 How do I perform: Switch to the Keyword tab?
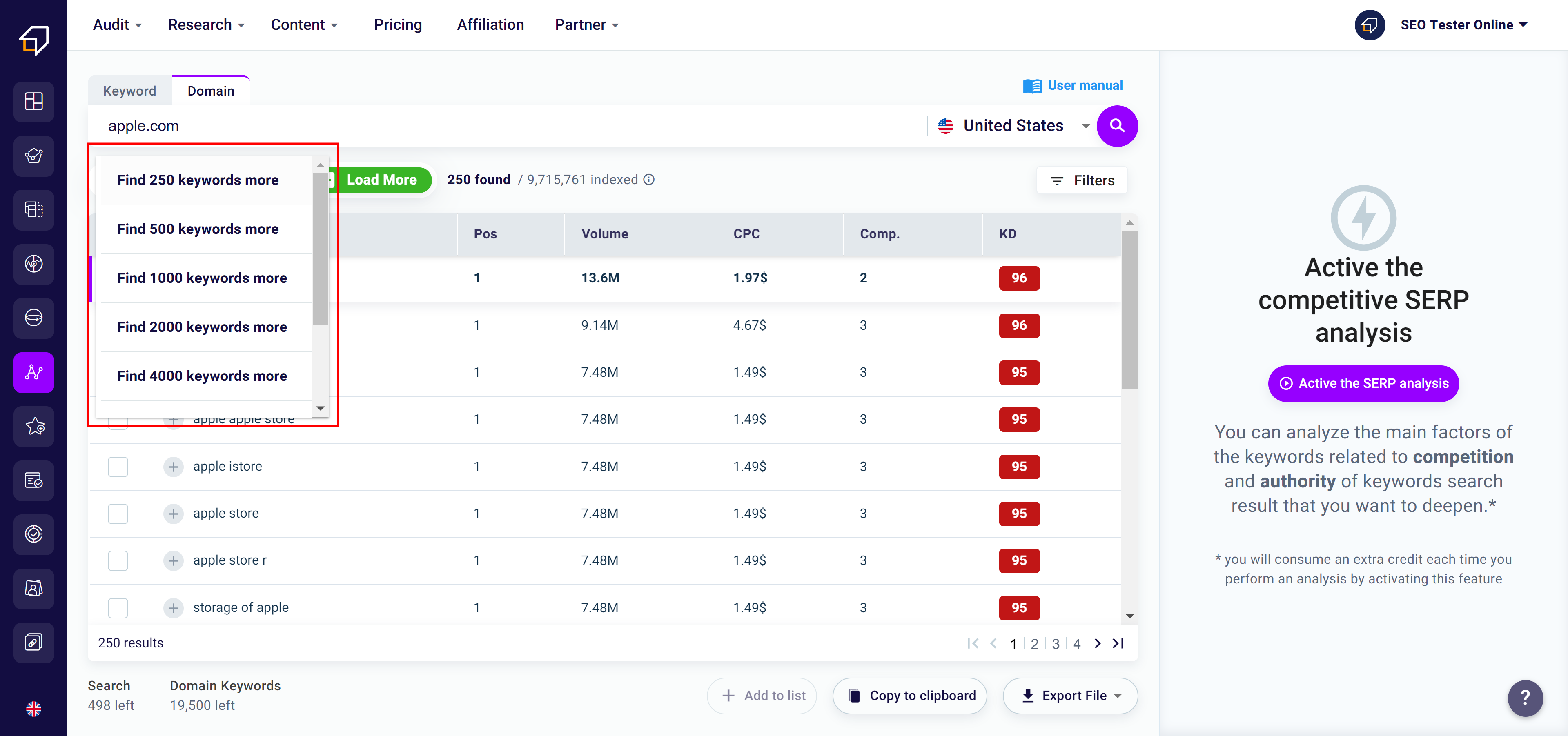[x=130, y=91]
